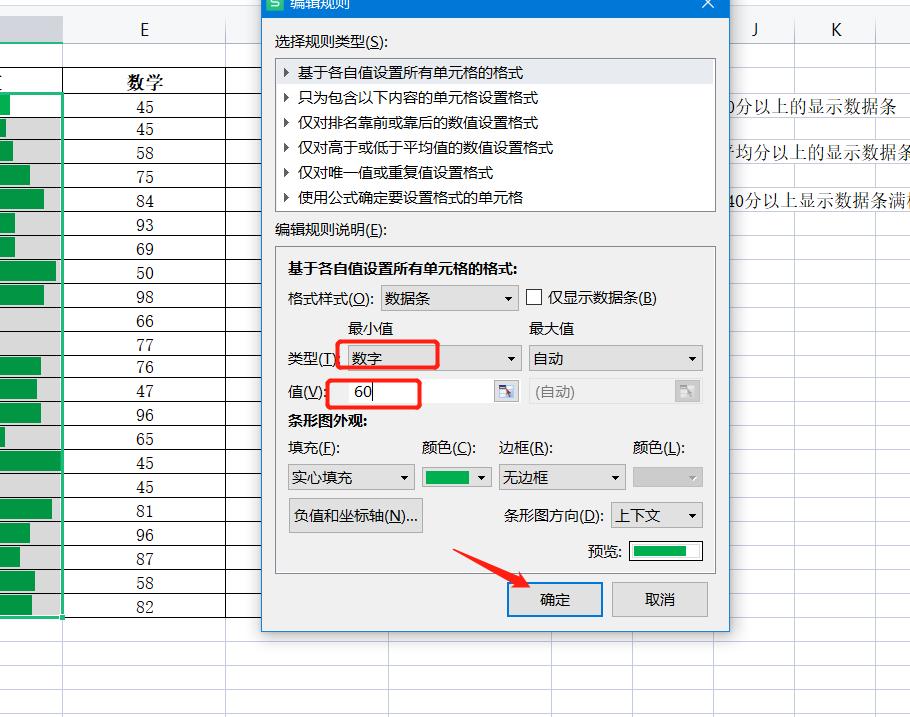Click the 取消 cancel button
This screenshot has width=910, height=717.
click(x=659, y=599)
